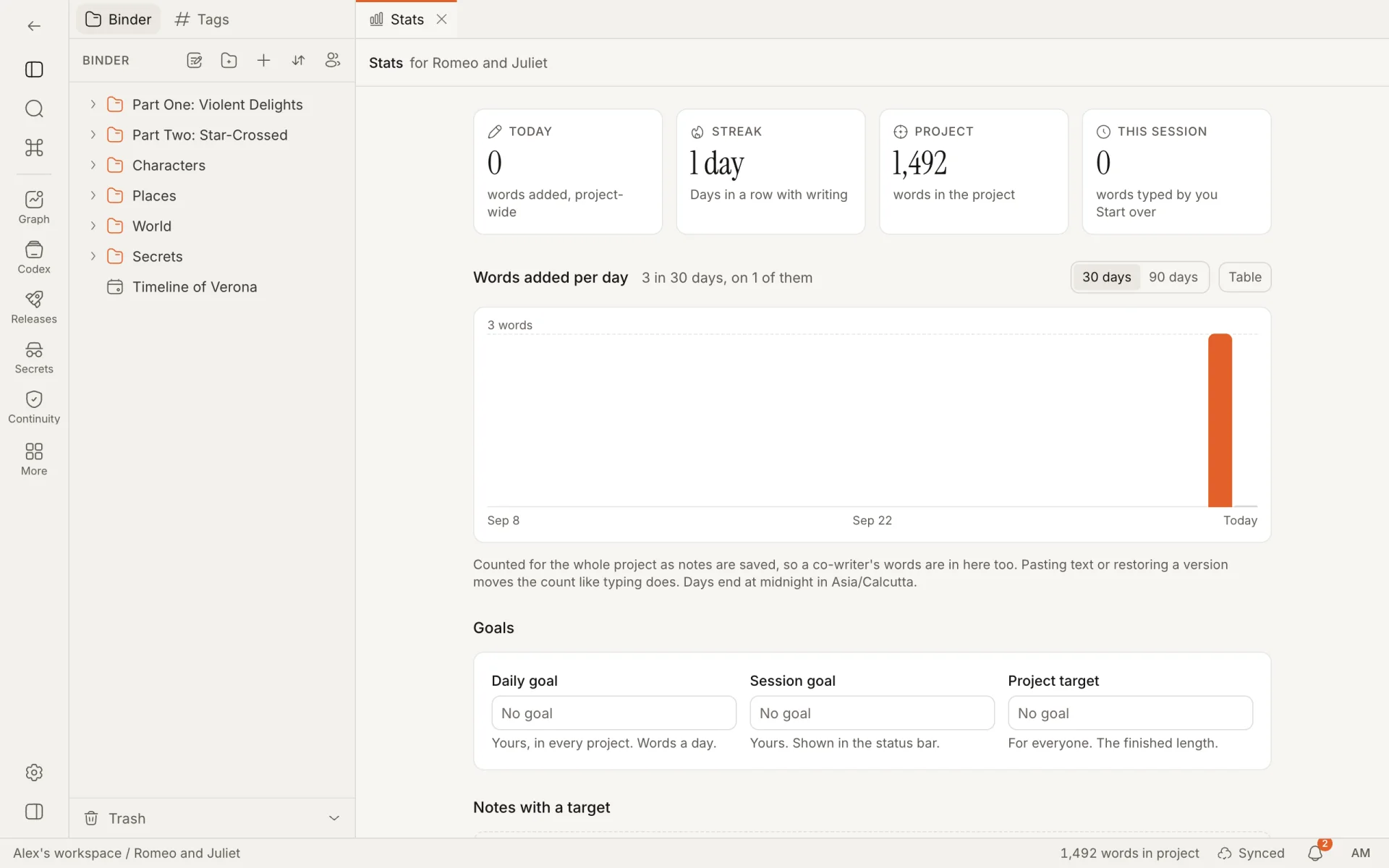
Task: Expand Part Two: Star-Crossed folder
Action: pyautogui.click(x=93, y=135)
